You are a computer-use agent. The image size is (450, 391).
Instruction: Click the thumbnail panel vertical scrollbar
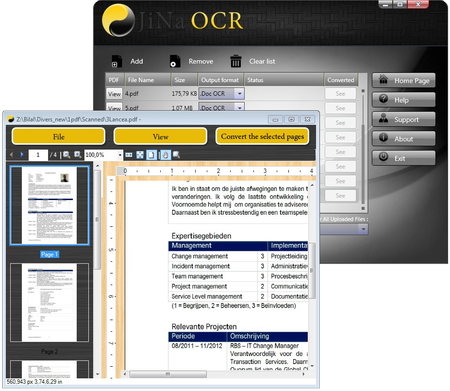[x=97, y=220]
